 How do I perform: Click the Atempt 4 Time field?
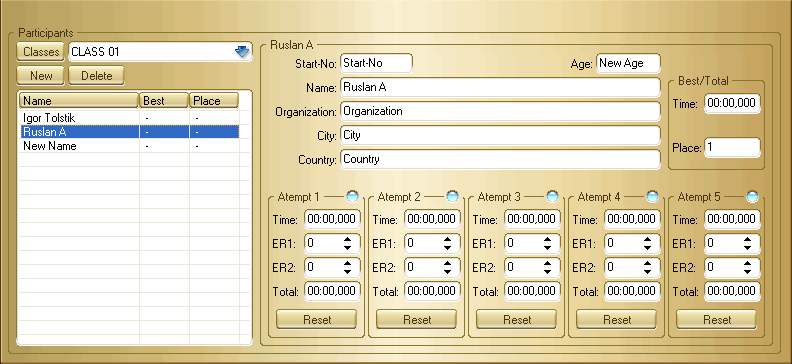[632, 219]
